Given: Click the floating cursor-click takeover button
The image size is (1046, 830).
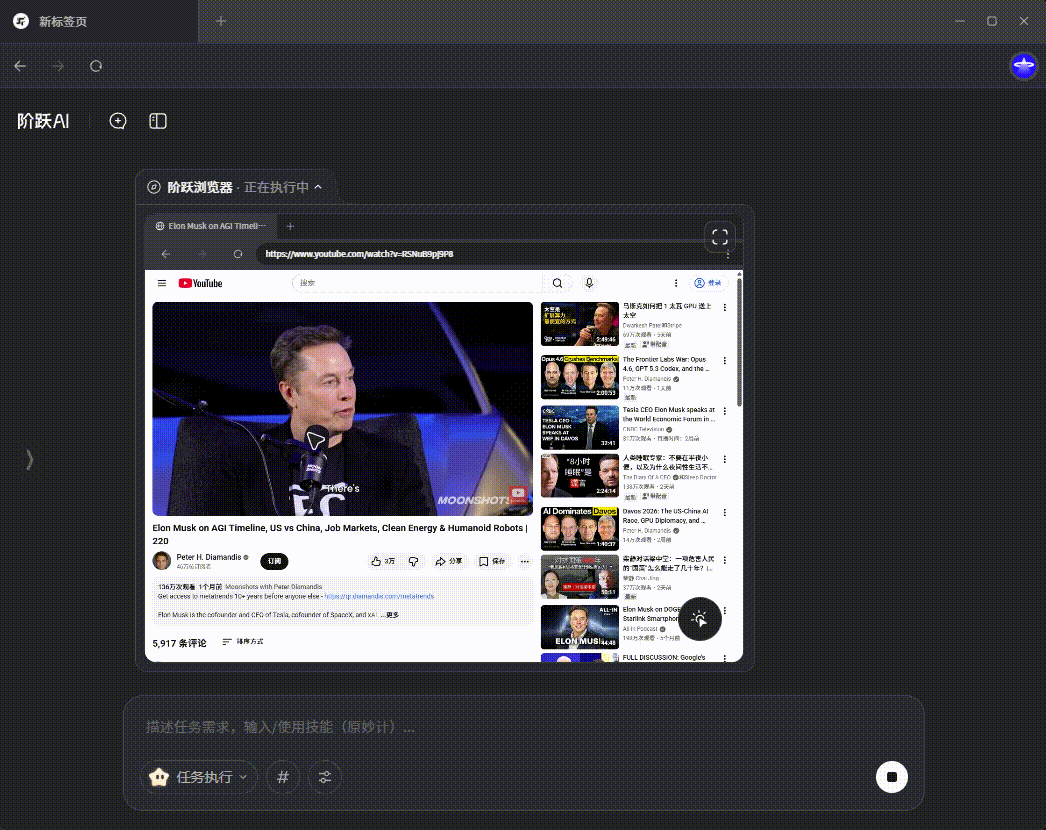Looking at the screenshot, I should pos(700,619).
